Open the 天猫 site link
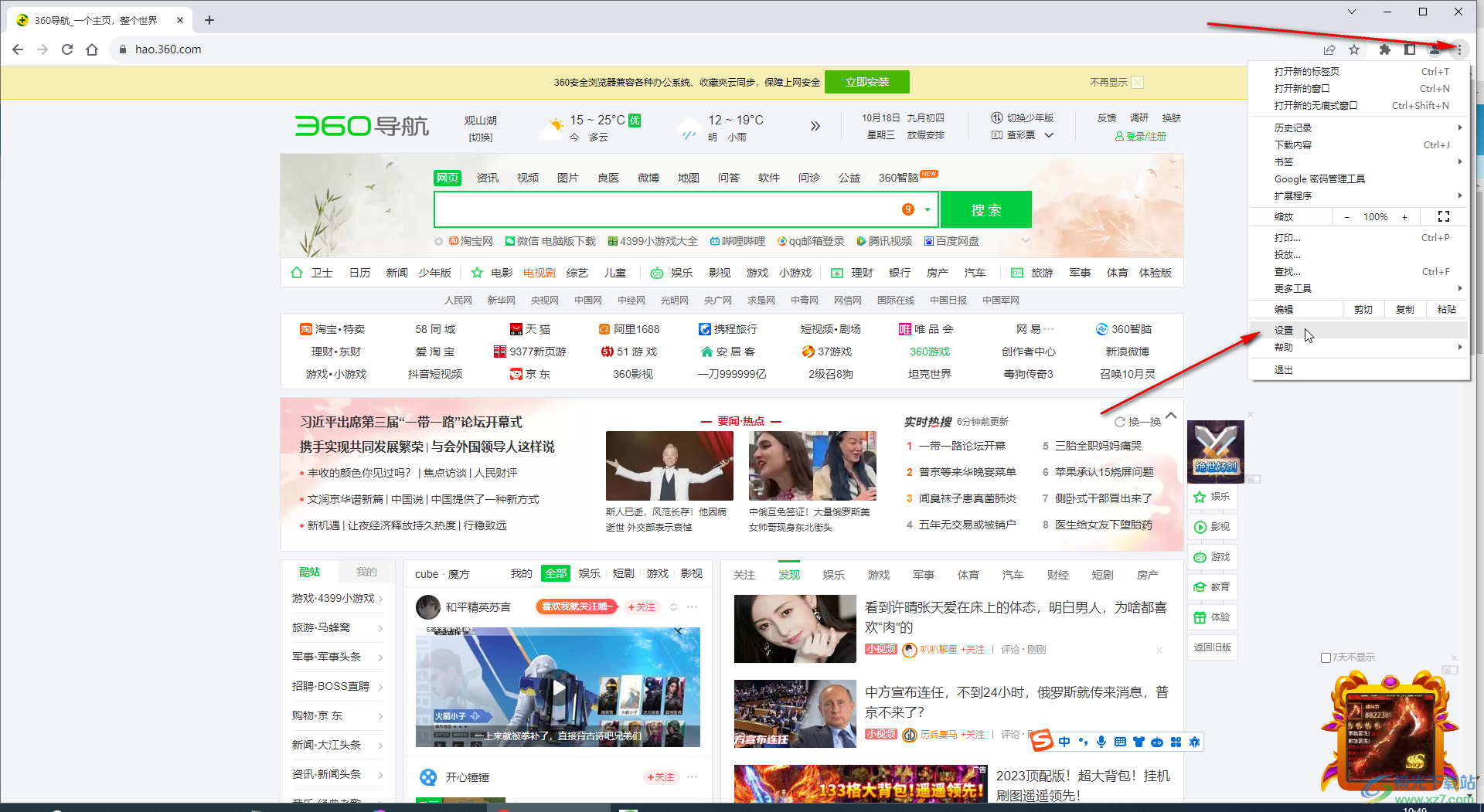 click(x=530, y=329)
